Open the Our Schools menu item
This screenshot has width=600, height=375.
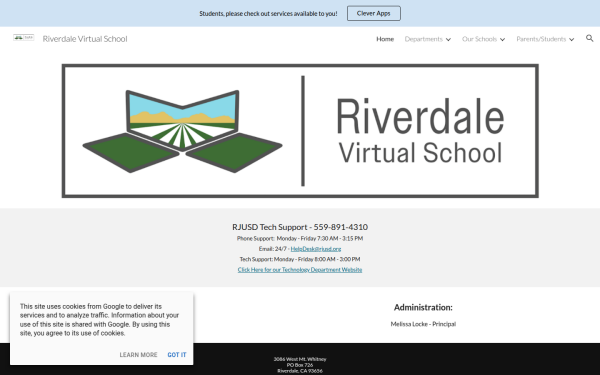point(479,39)
